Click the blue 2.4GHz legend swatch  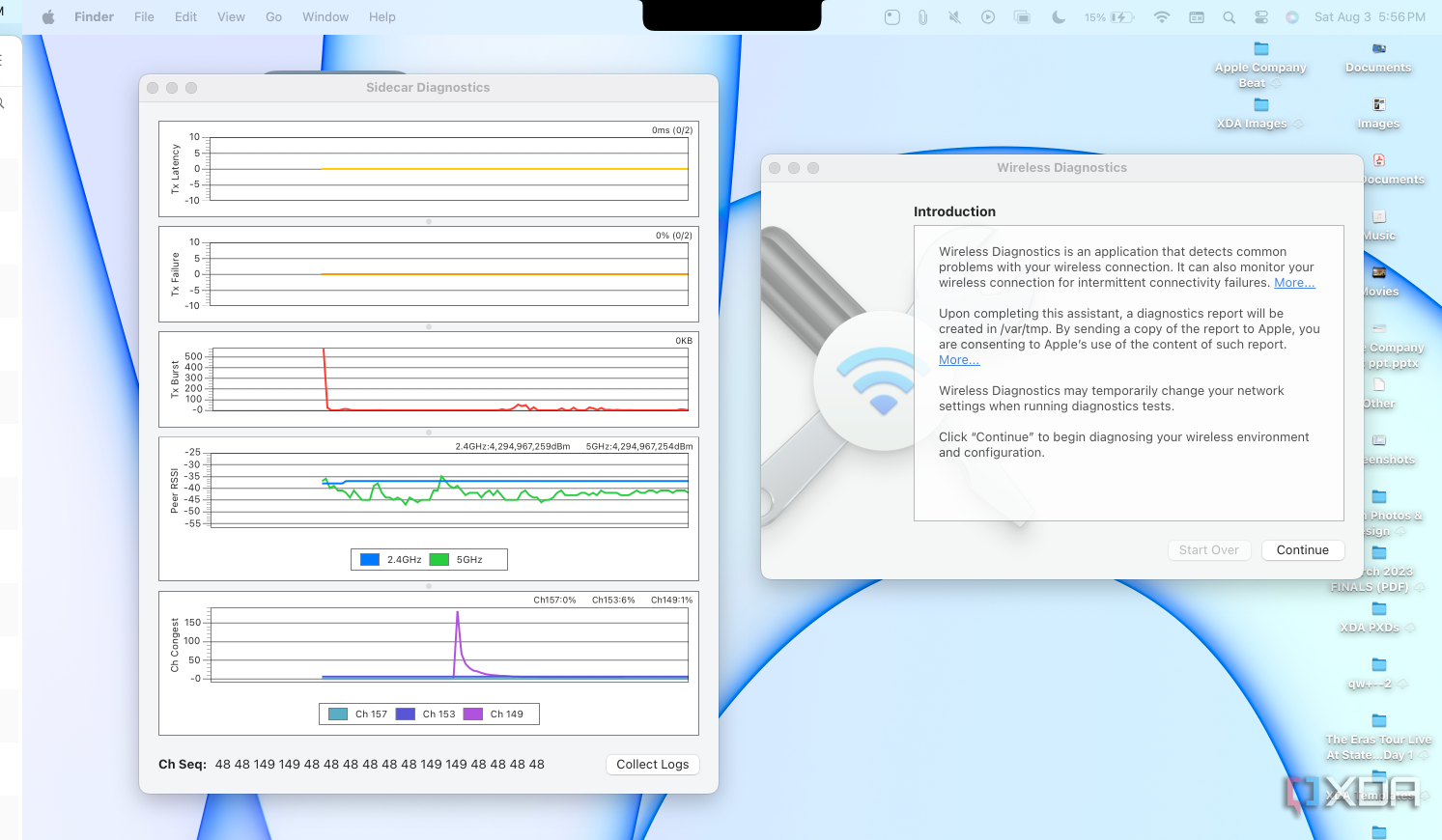370,559
